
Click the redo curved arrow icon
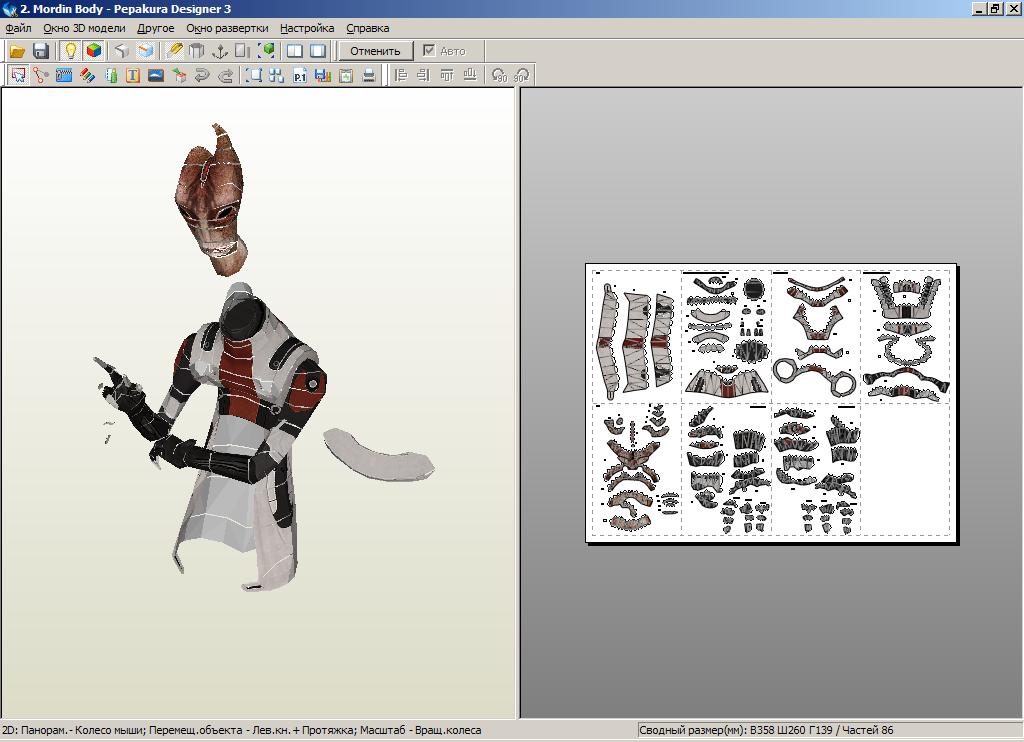pyautogui.click(x=225, y=76)
